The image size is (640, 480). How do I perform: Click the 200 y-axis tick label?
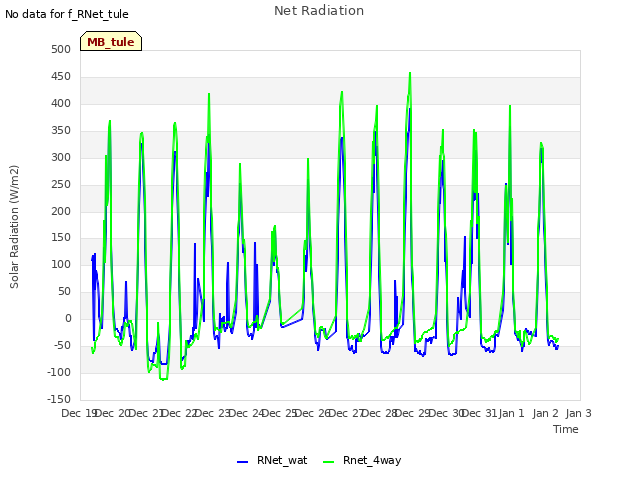coord(61,211)
